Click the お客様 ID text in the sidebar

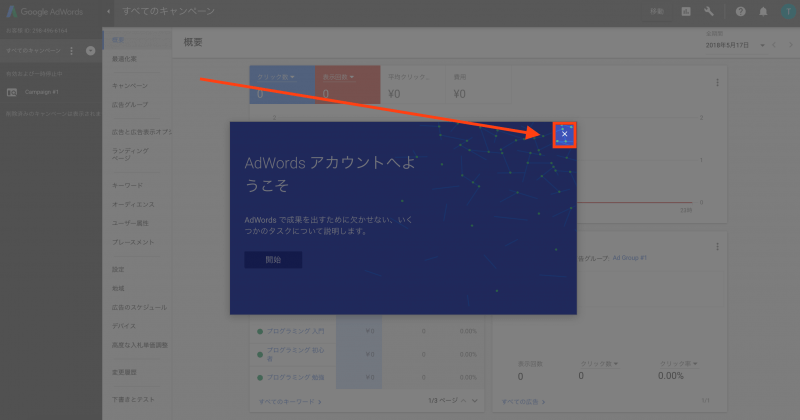(37, 31)
